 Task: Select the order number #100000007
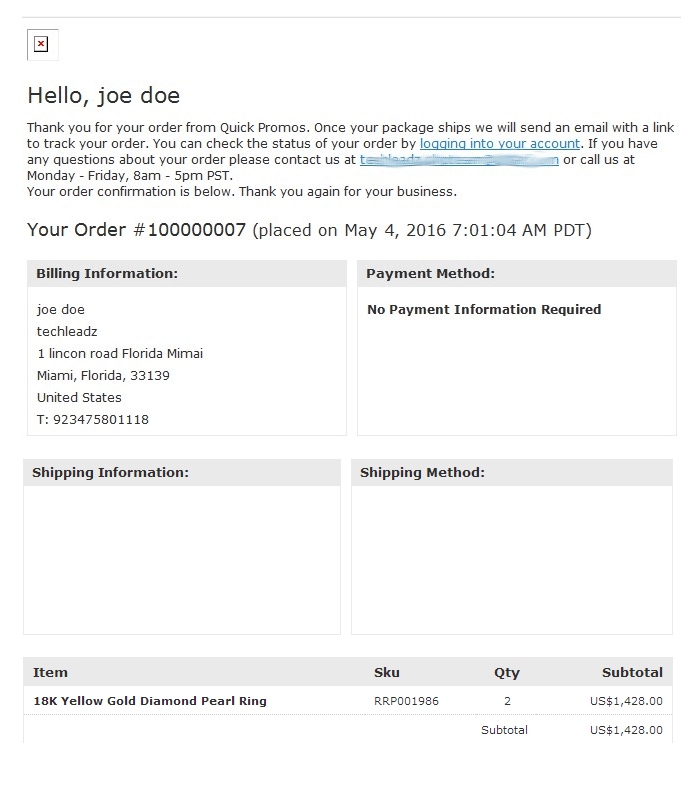click(x=189, y=230)
